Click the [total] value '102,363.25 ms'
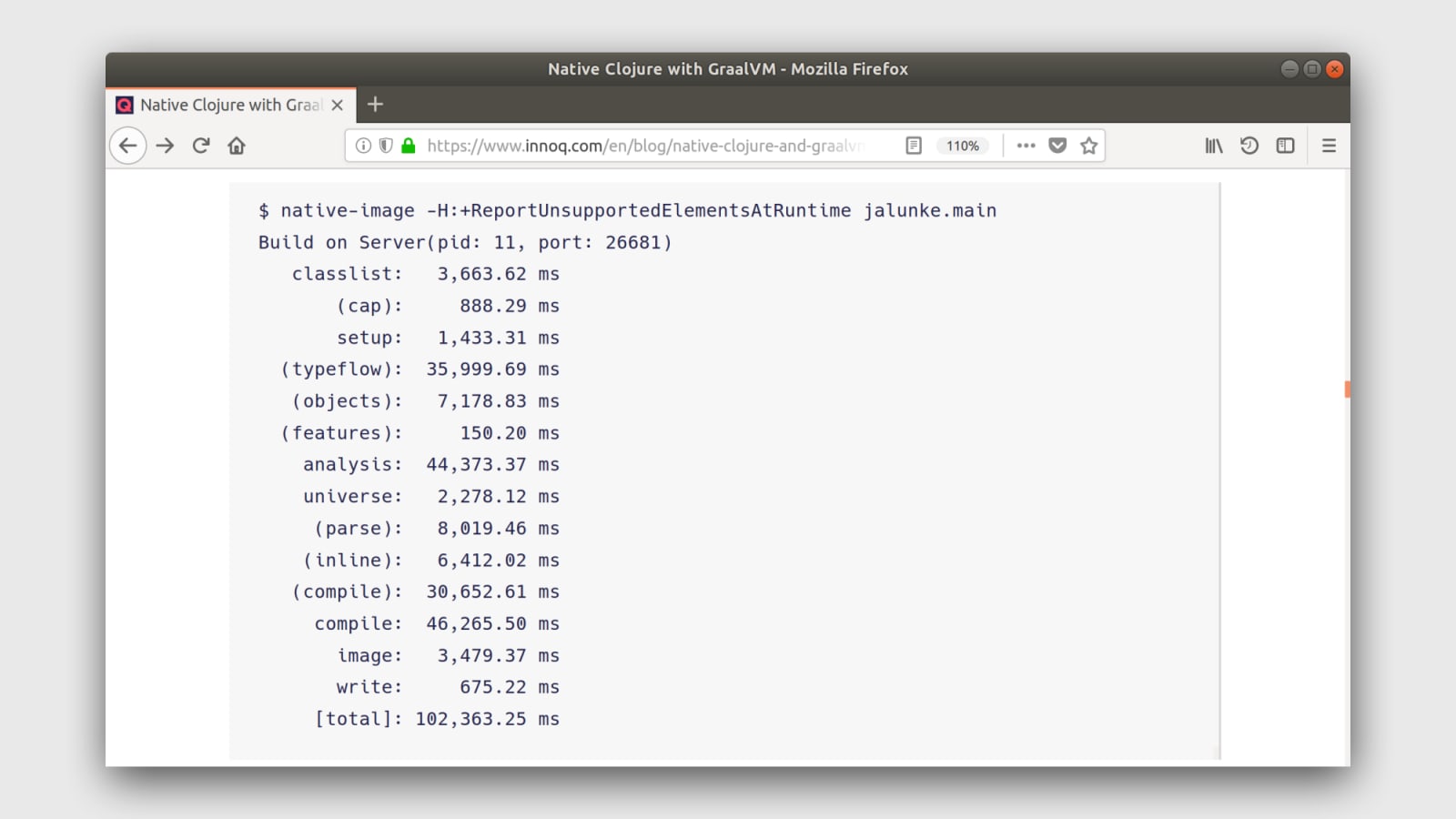The height and width of the screenshot is (819, 1456). pyautogui.click(x=488, y=719)
